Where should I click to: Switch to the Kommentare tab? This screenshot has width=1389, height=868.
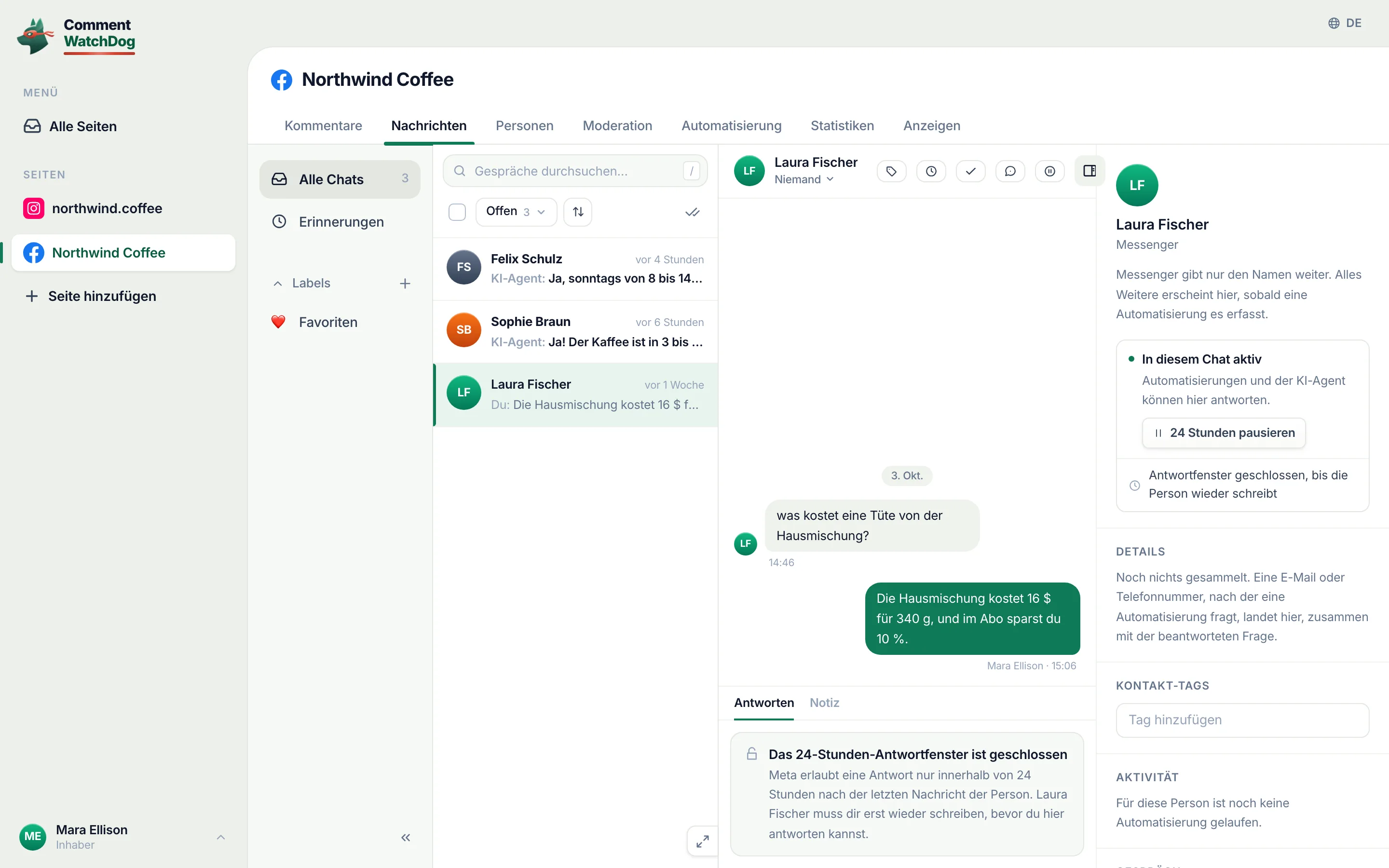(323, 126)
